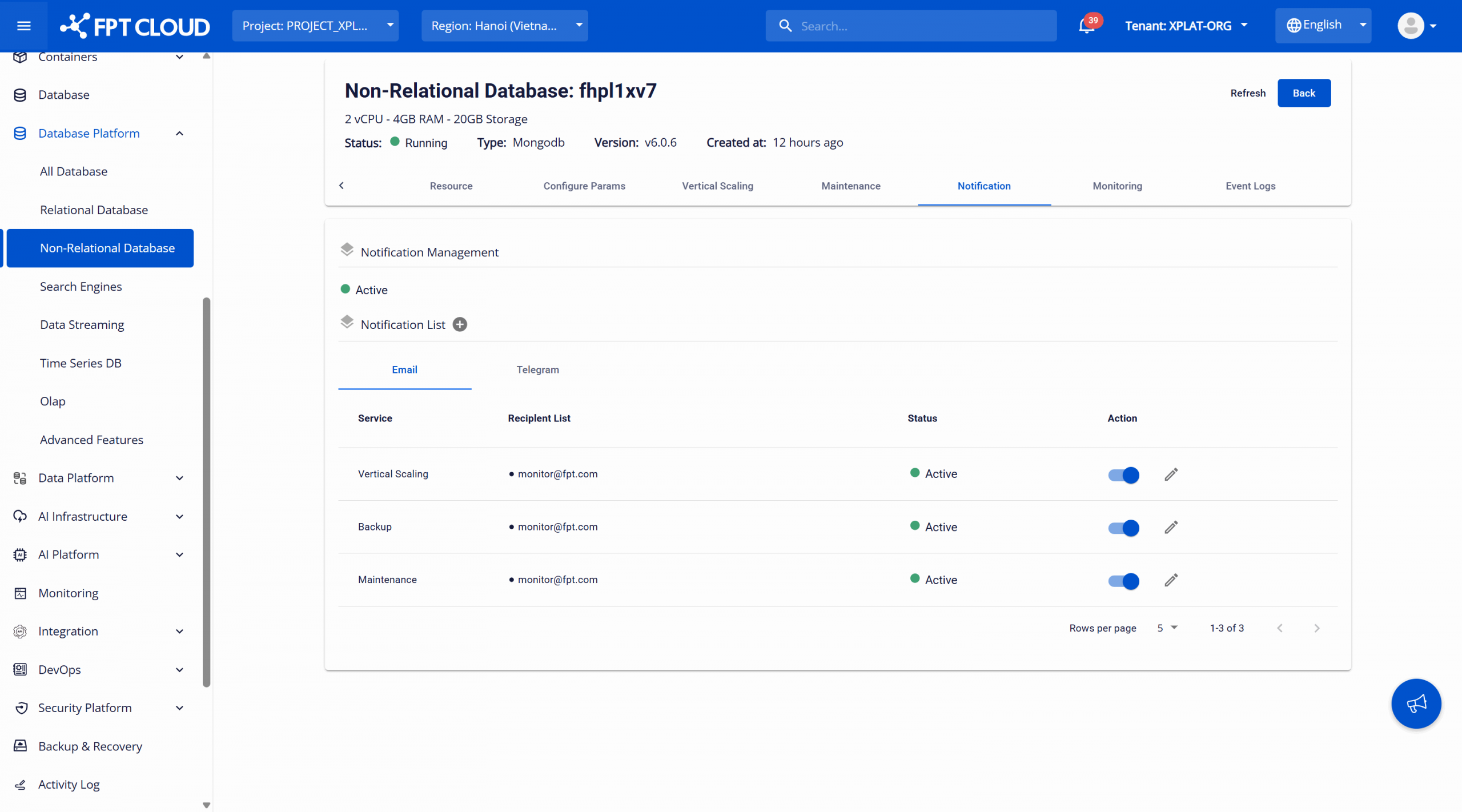The height and width of the screenshot is (812, 1462).
Task: Edit Vertical Scaling notification pencil icon
Action: tap(1171, 475)
